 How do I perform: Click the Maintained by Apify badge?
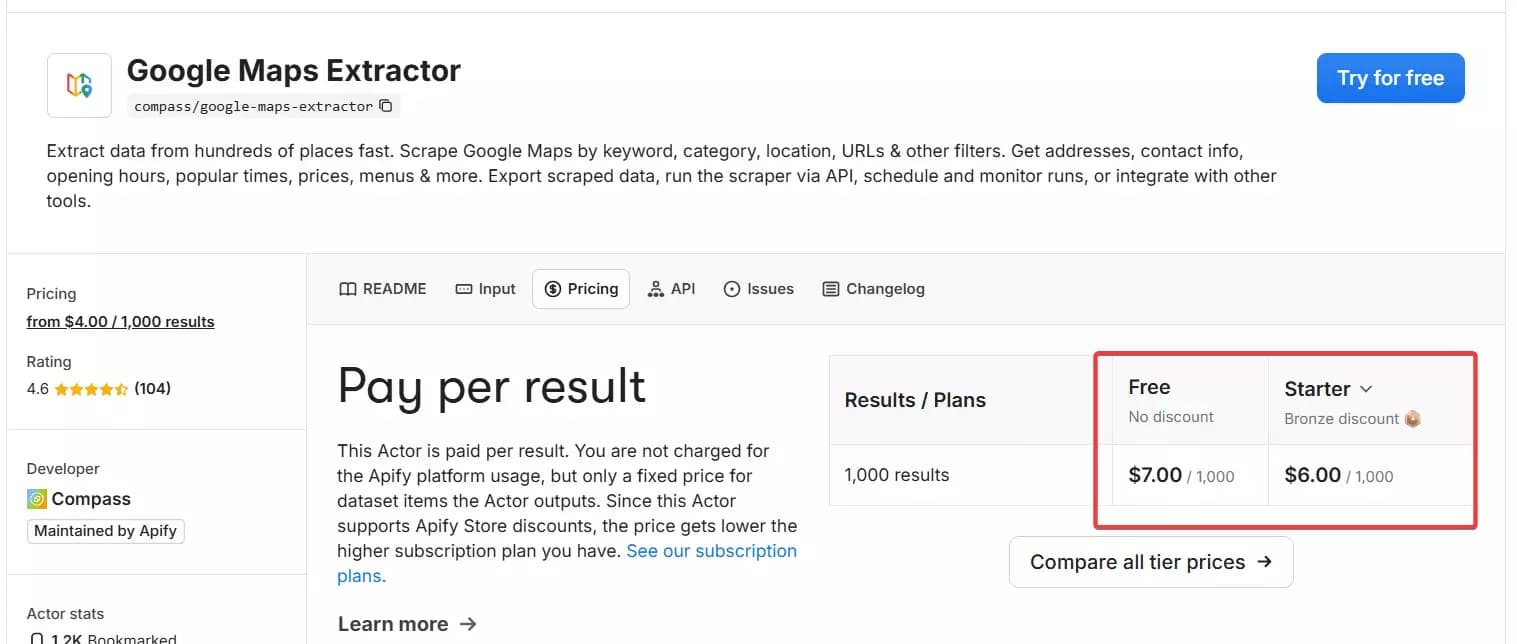(x=105, y=531)
